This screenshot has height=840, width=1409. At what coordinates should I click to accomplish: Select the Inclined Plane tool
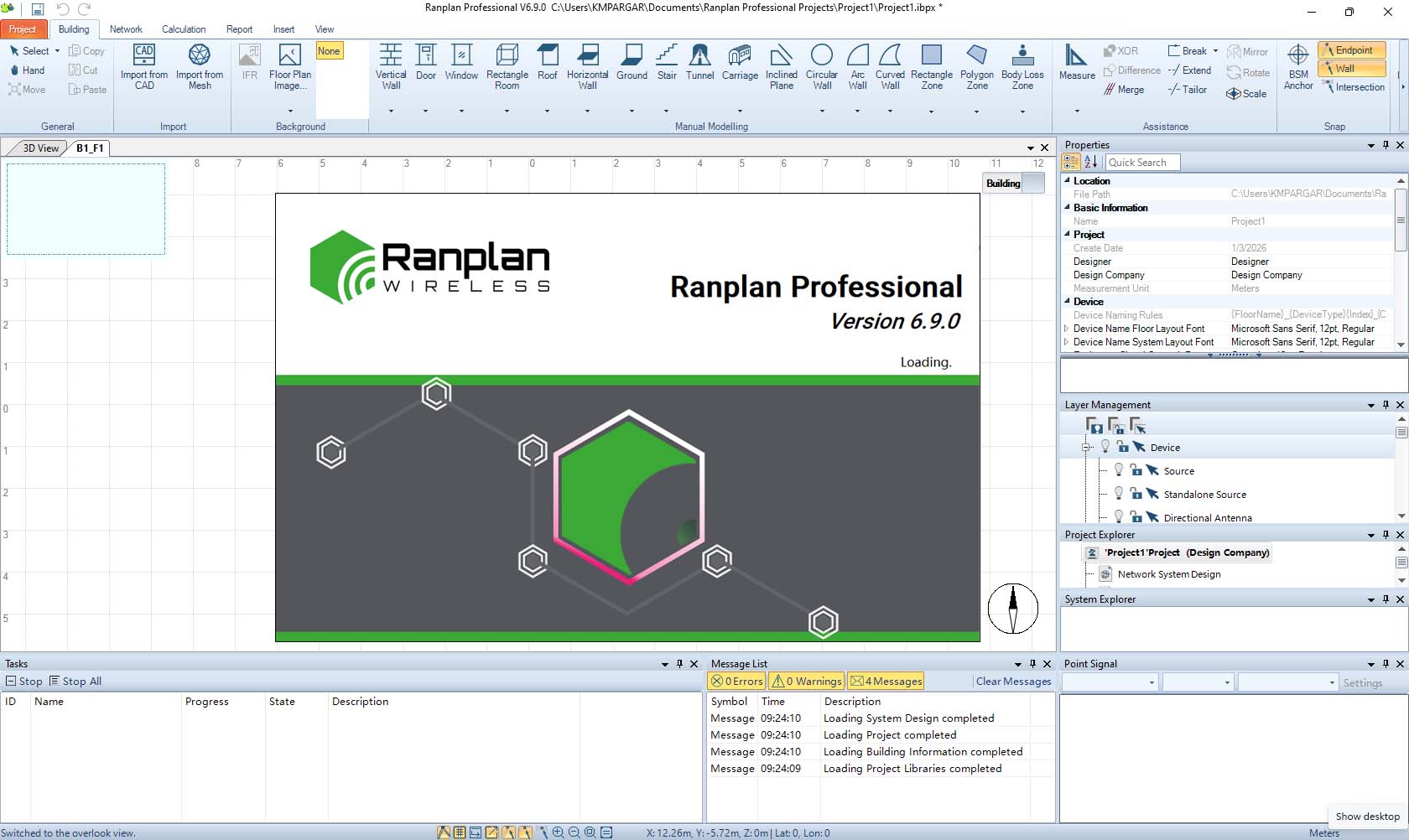(781, 66)
